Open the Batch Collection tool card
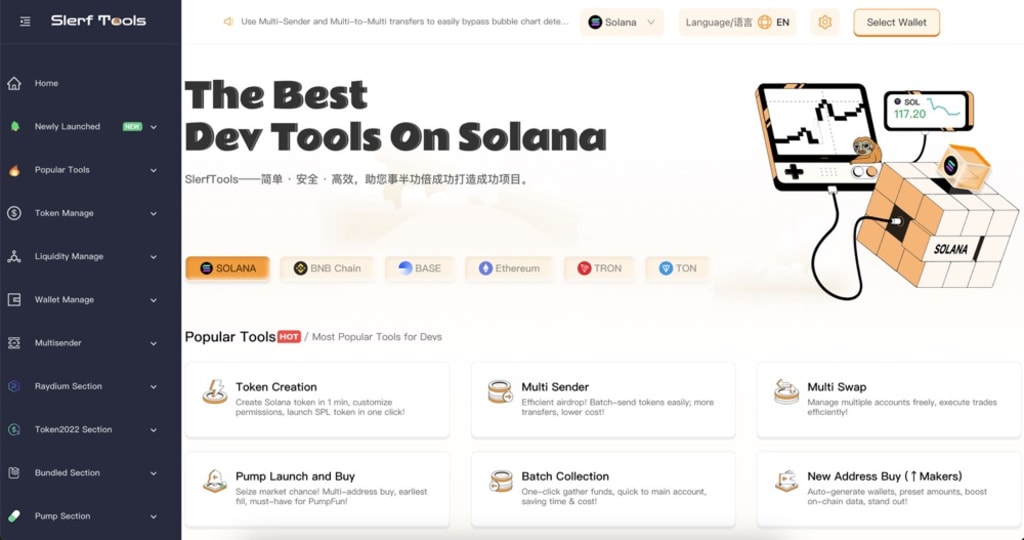Viewport: 1024px width, 540px height. 603,489
